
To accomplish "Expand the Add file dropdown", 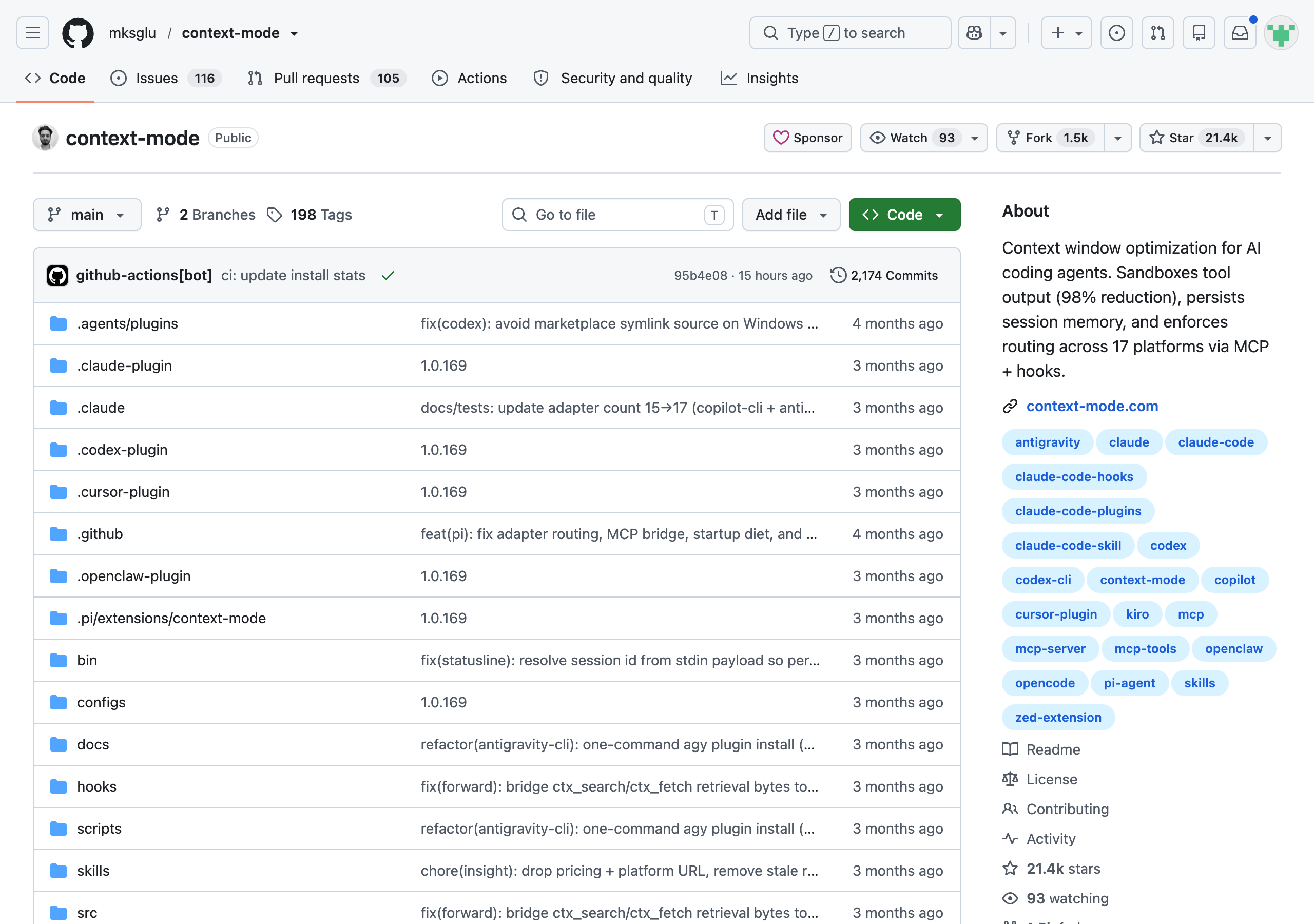I will point(791,215).
